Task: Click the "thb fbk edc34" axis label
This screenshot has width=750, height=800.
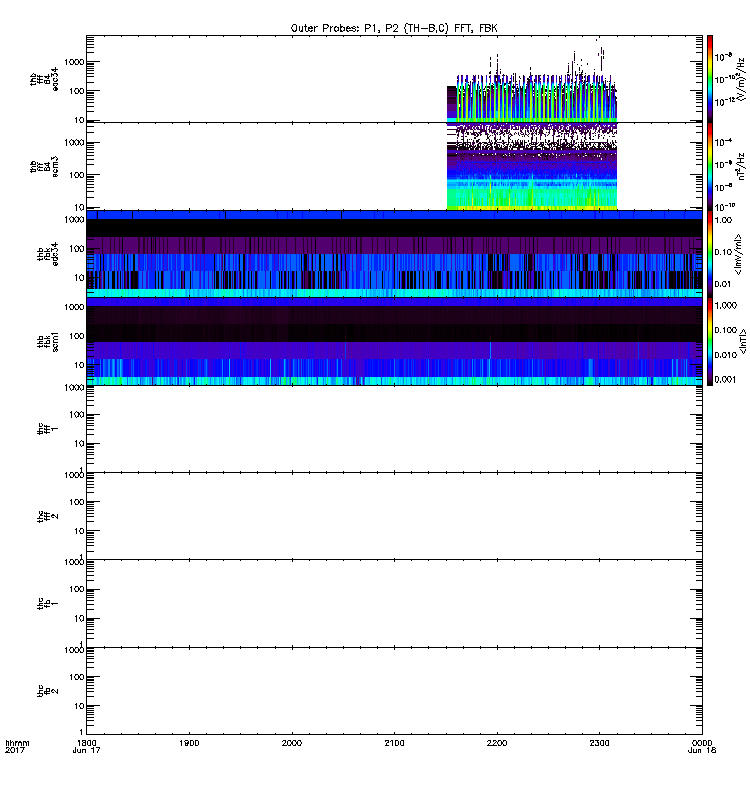Action: click(48, 254)
